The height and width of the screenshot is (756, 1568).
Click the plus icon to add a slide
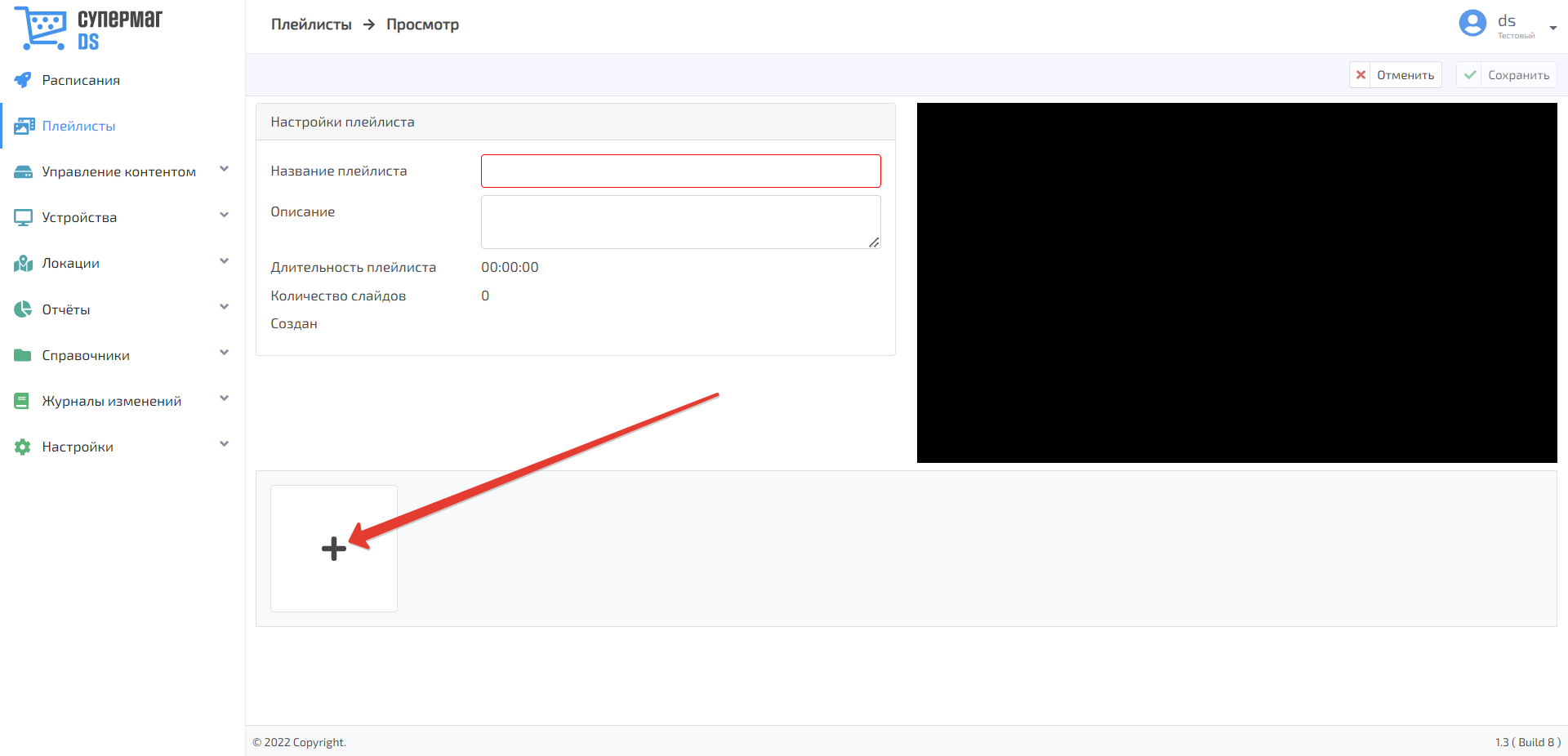[x=334, y=549]
